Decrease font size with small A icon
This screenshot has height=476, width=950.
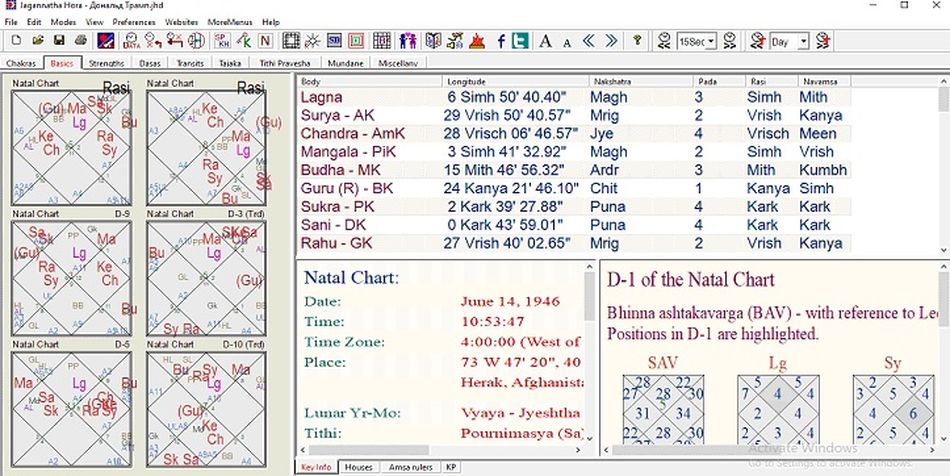(x=566, y=41)
